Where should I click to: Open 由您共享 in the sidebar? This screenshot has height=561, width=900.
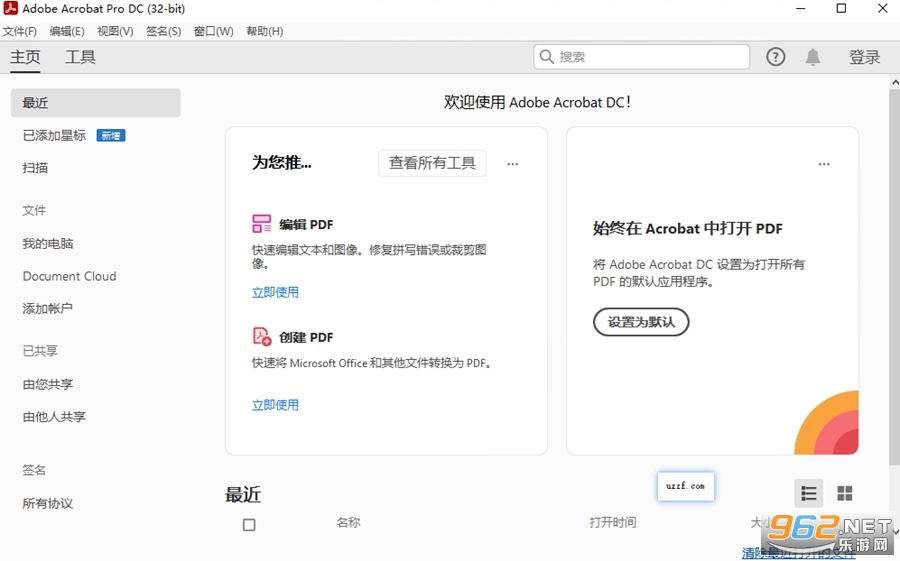click(x=48, y=384)
